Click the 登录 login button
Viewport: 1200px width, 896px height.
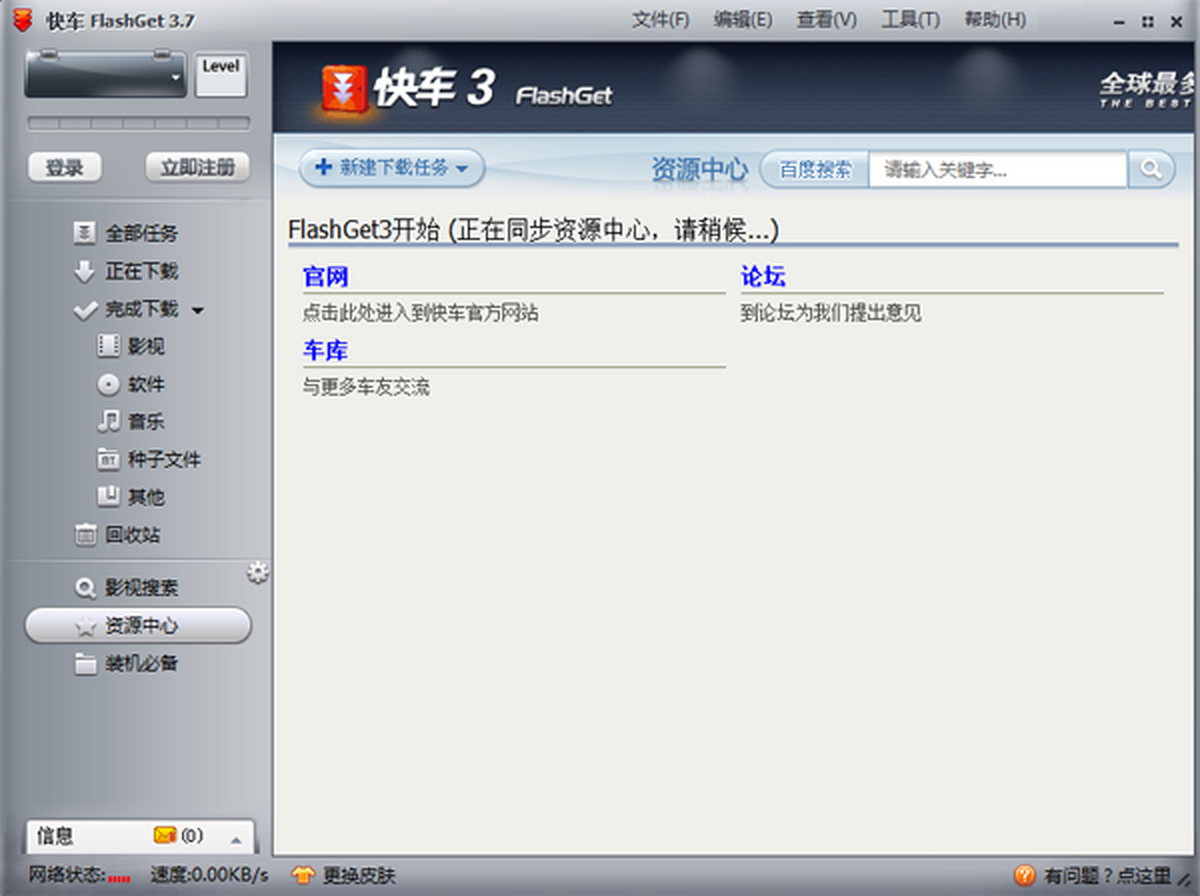tap(64, 167)
